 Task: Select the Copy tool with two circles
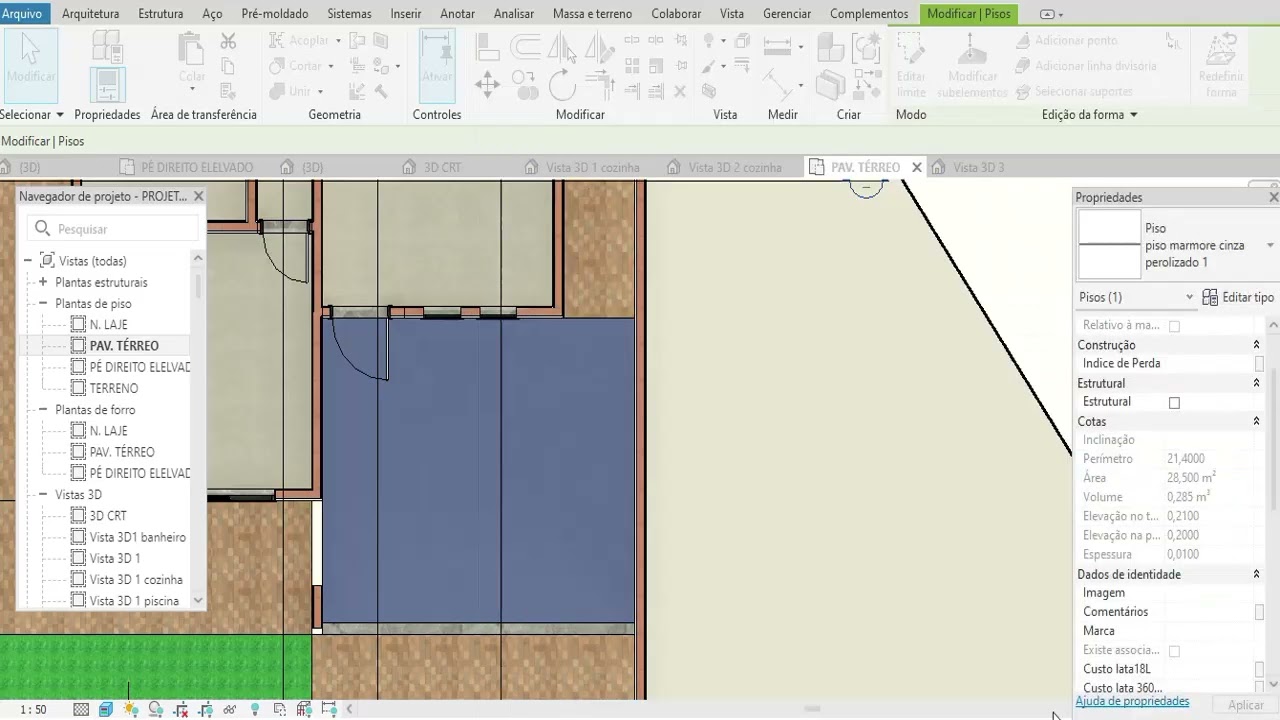(x=524, y=84)
